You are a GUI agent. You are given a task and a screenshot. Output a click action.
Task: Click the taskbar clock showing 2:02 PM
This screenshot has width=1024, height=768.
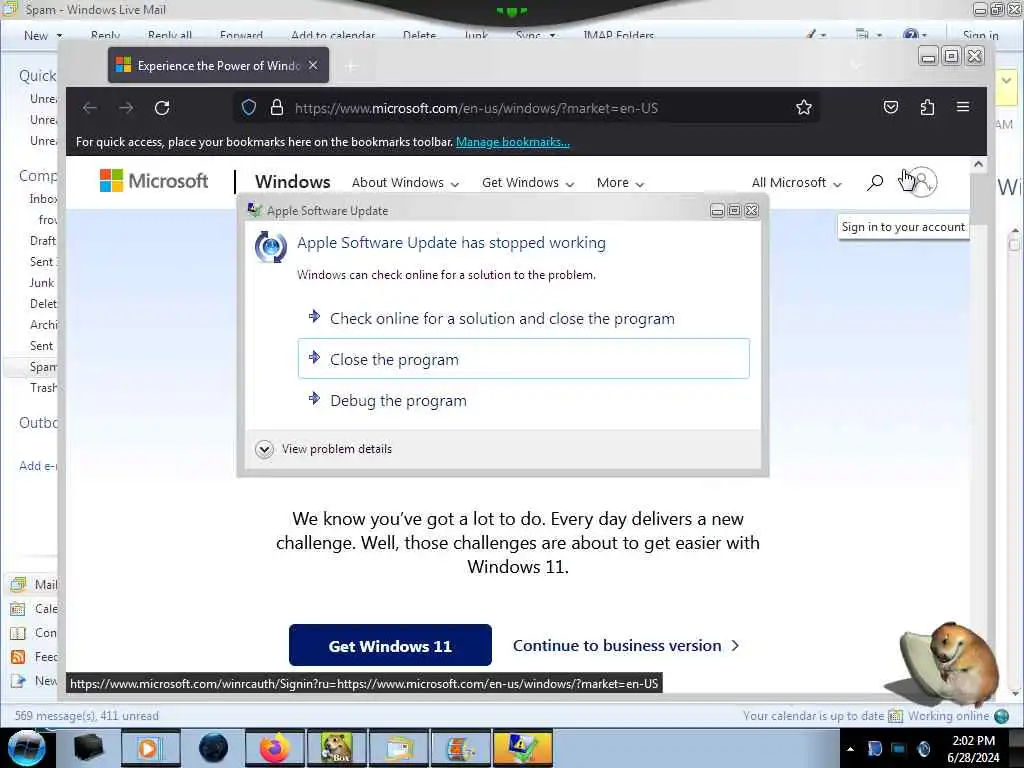click(x=973, y=749)
